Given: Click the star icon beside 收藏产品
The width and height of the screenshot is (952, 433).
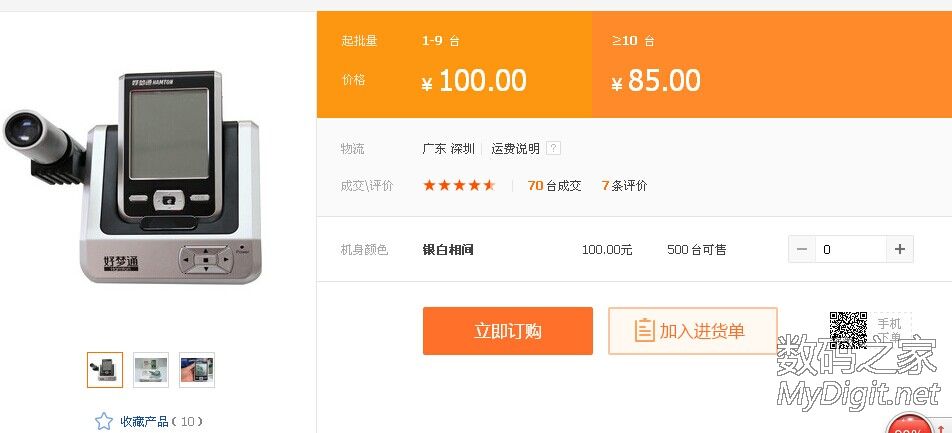Looking at the screenshot, I should coord(104,421).
